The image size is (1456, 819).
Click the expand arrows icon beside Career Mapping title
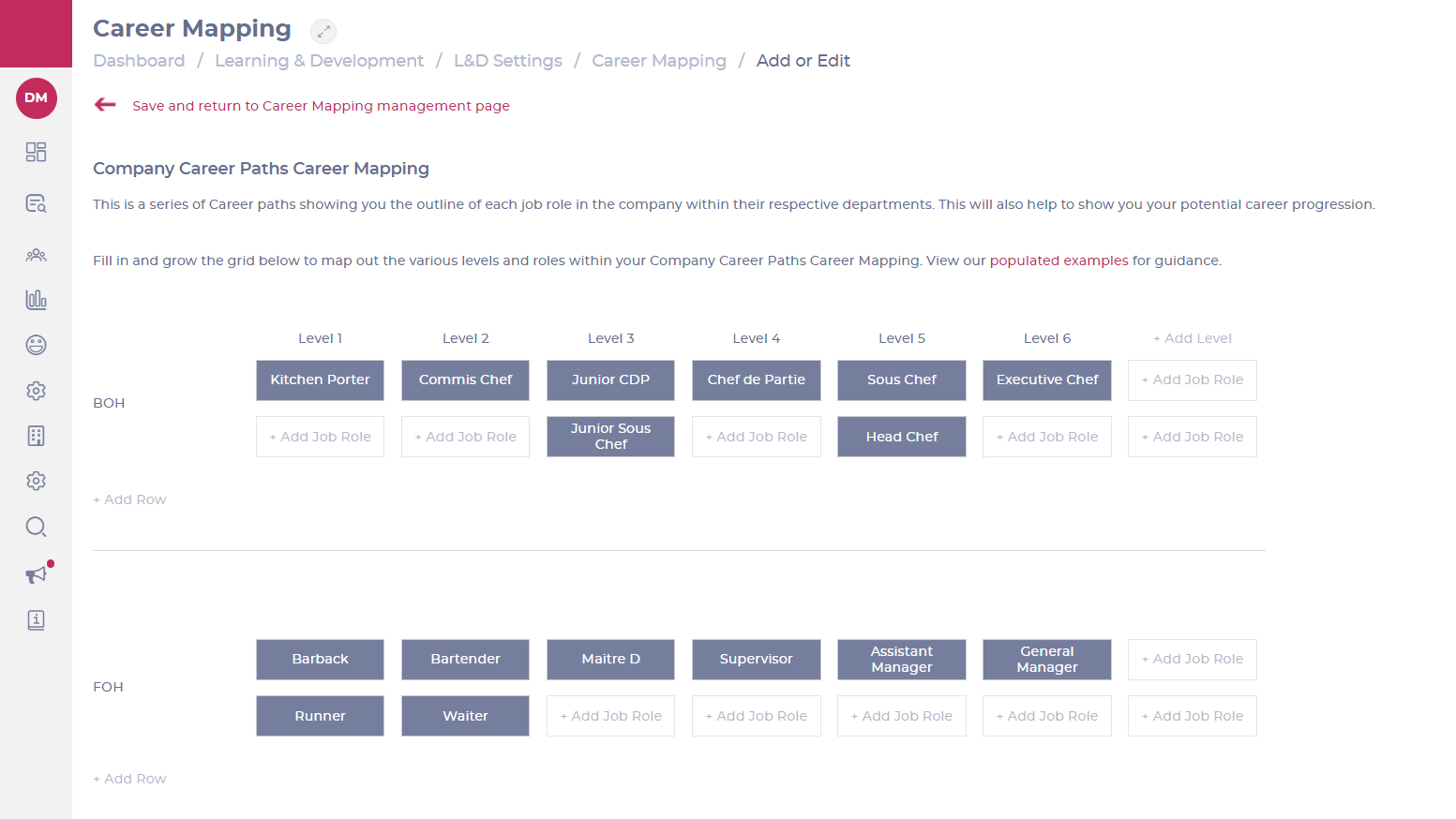coord(323,31)
